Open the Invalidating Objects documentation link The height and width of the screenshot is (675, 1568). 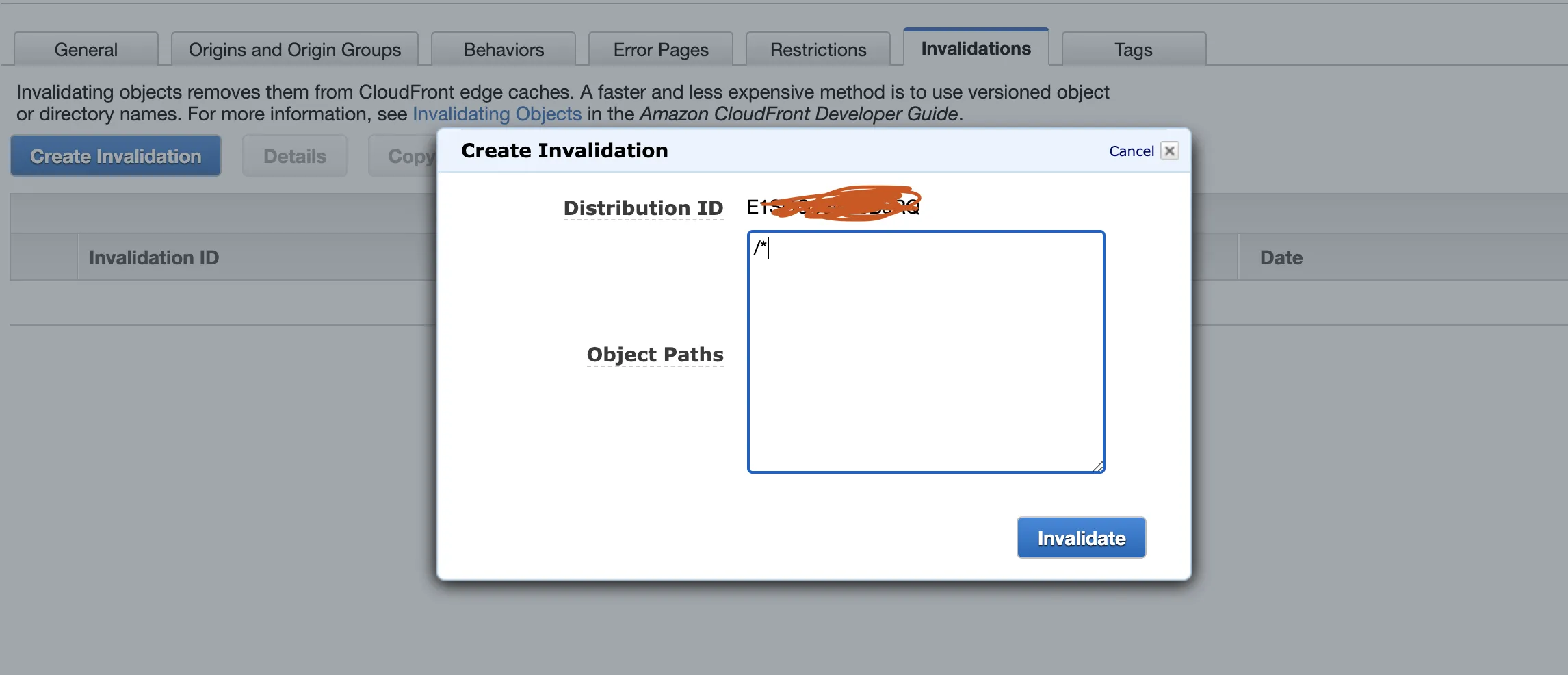[x=497, y=114]
